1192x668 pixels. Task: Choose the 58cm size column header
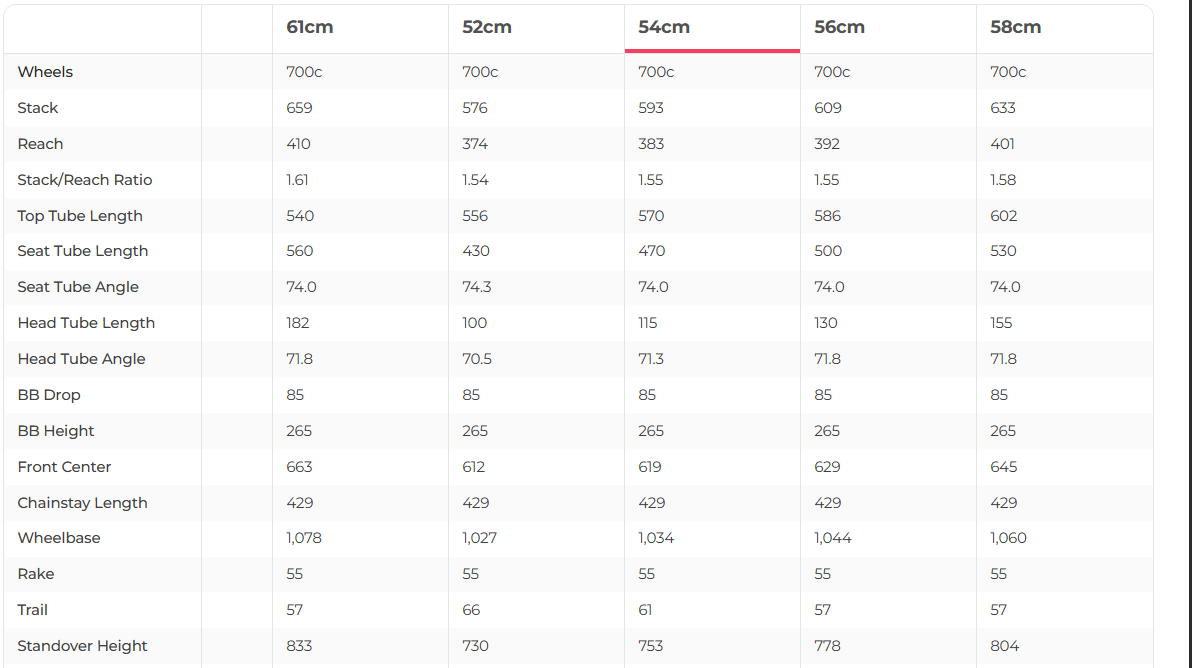click(x=1015, y=28)
